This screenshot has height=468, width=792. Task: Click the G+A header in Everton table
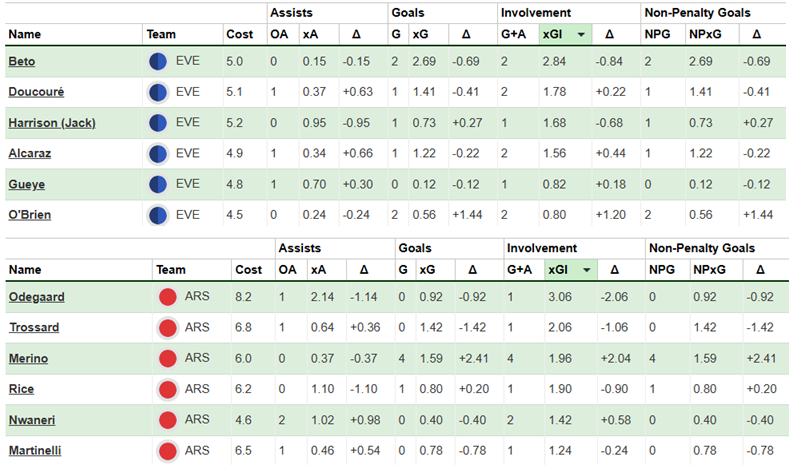513,33
